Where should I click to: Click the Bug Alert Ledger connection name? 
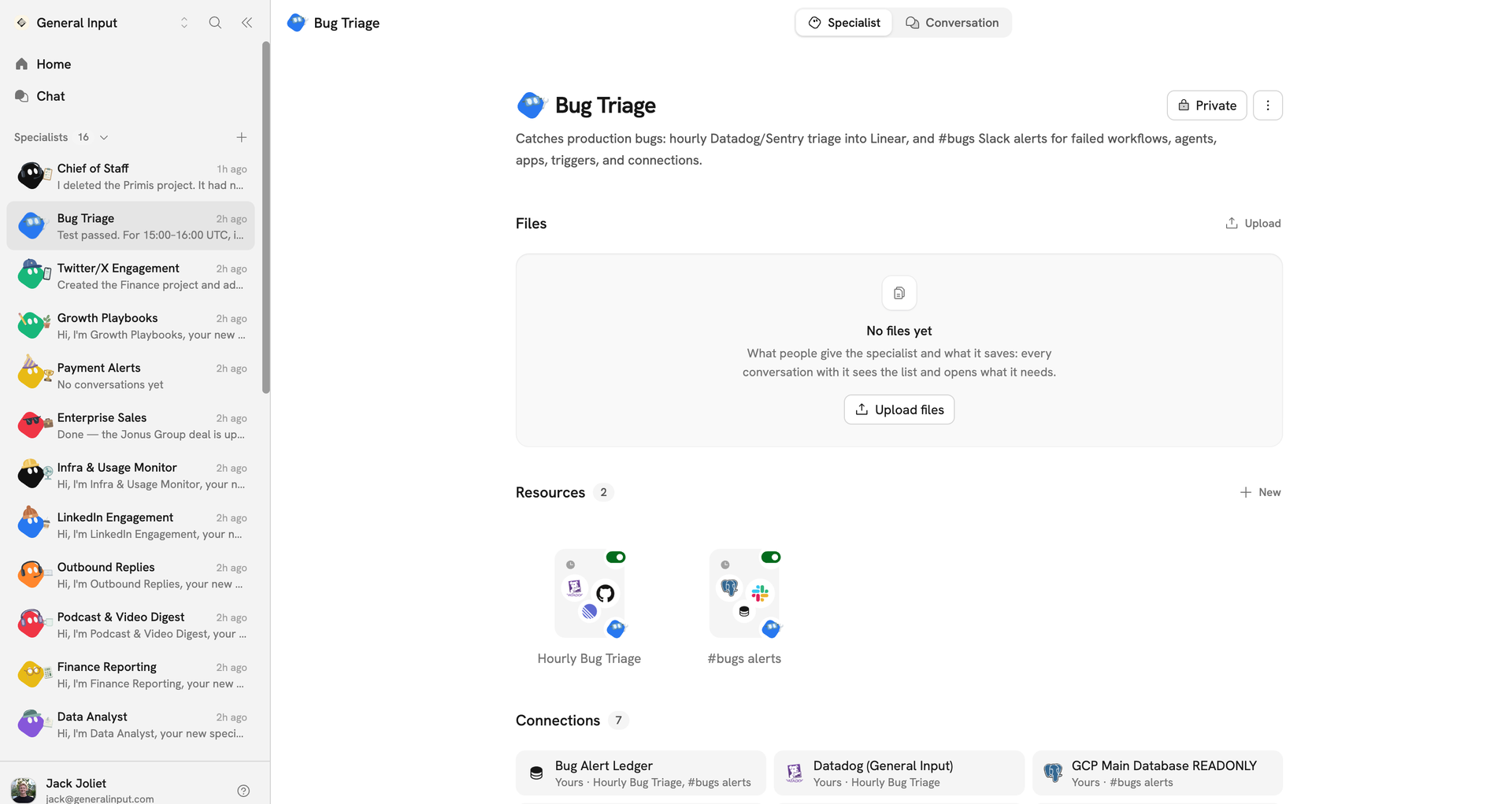(x=603, y=765)
